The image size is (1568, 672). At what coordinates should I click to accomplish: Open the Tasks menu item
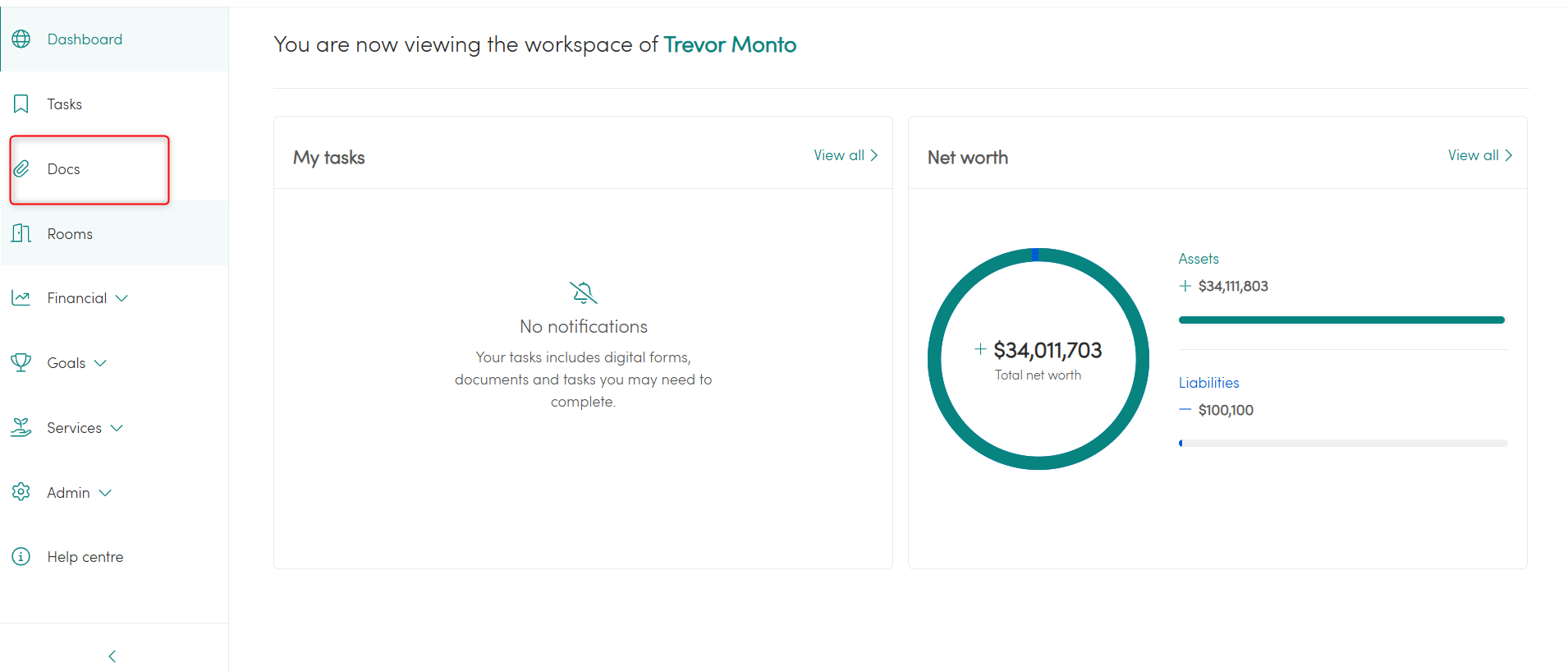click(65, 104)
